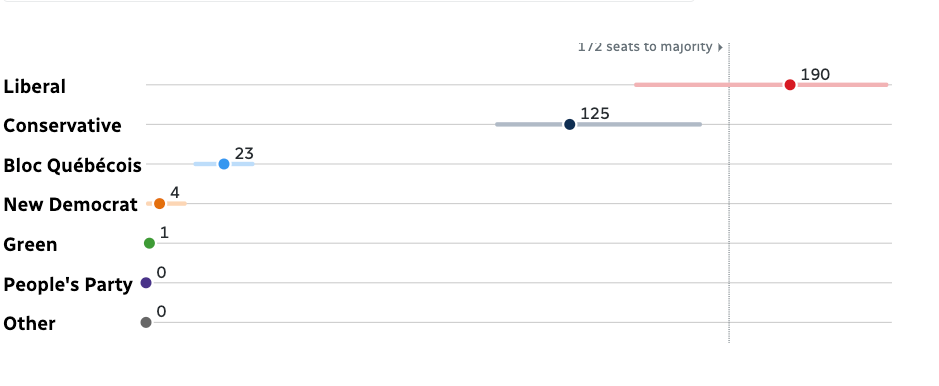Click the 190 seat count number
The width and height of the screenshot is (939, 386).
tap(815, 75)
